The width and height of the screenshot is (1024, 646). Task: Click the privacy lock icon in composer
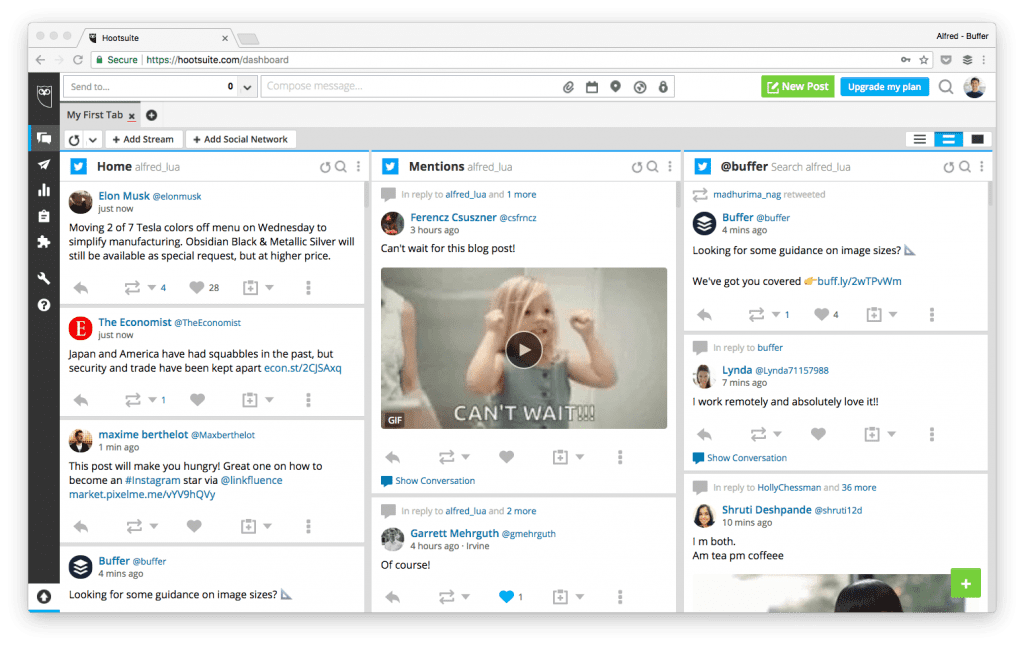(663, 86)
